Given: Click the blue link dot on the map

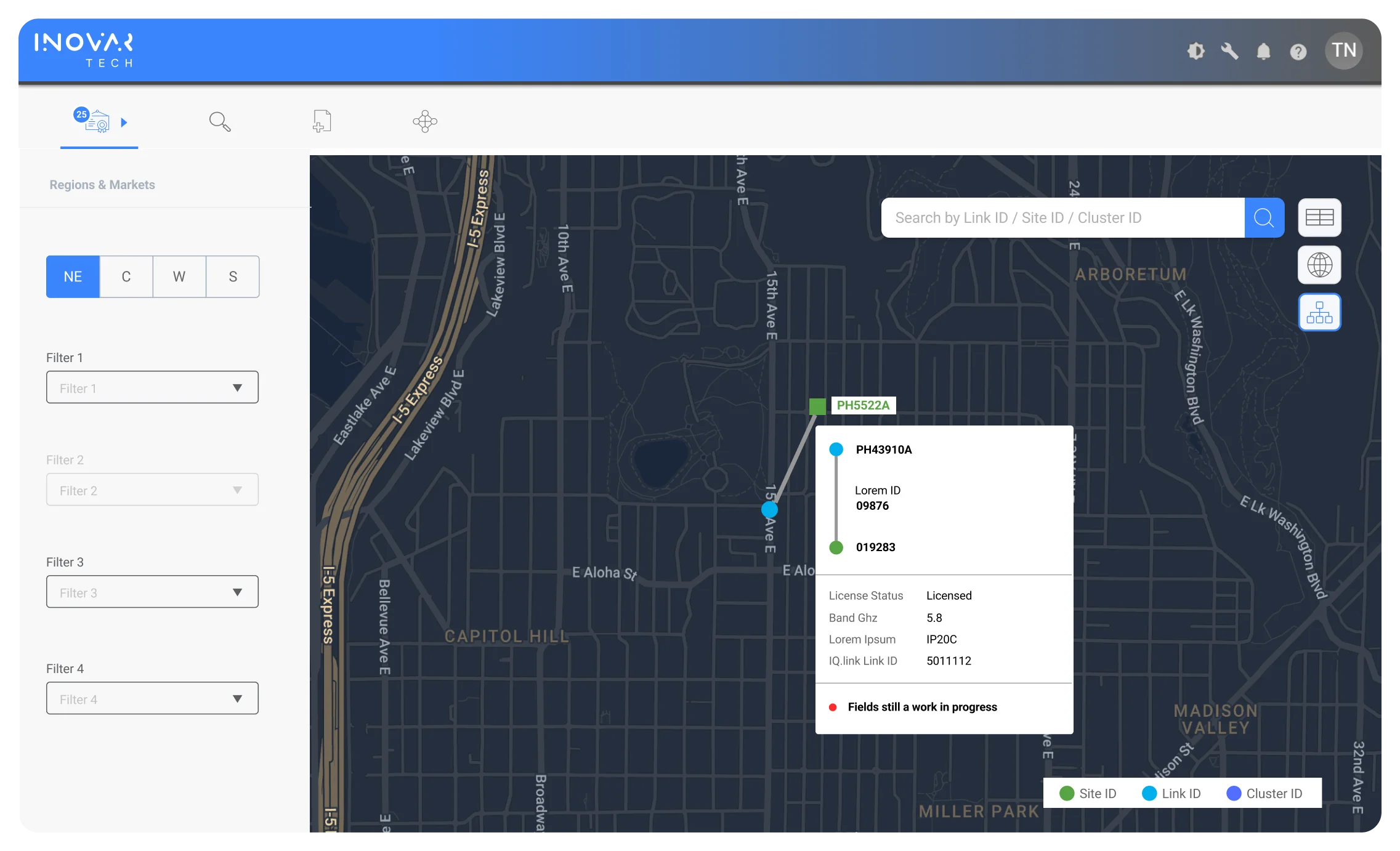Looking at the screenshot, I should coord(769,510).
